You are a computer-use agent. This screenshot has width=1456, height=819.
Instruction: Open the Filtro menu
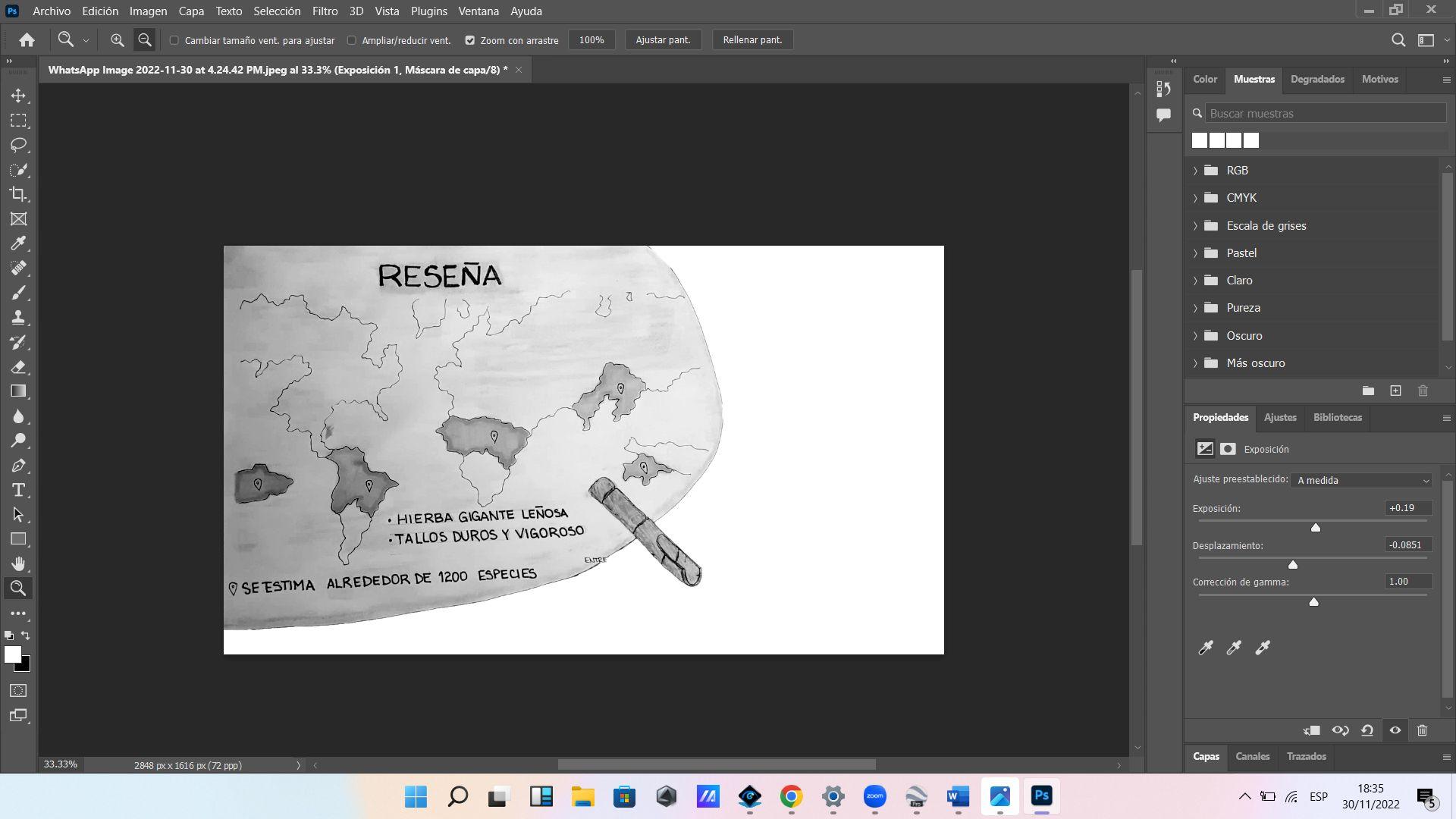click(x=325, y=11)
